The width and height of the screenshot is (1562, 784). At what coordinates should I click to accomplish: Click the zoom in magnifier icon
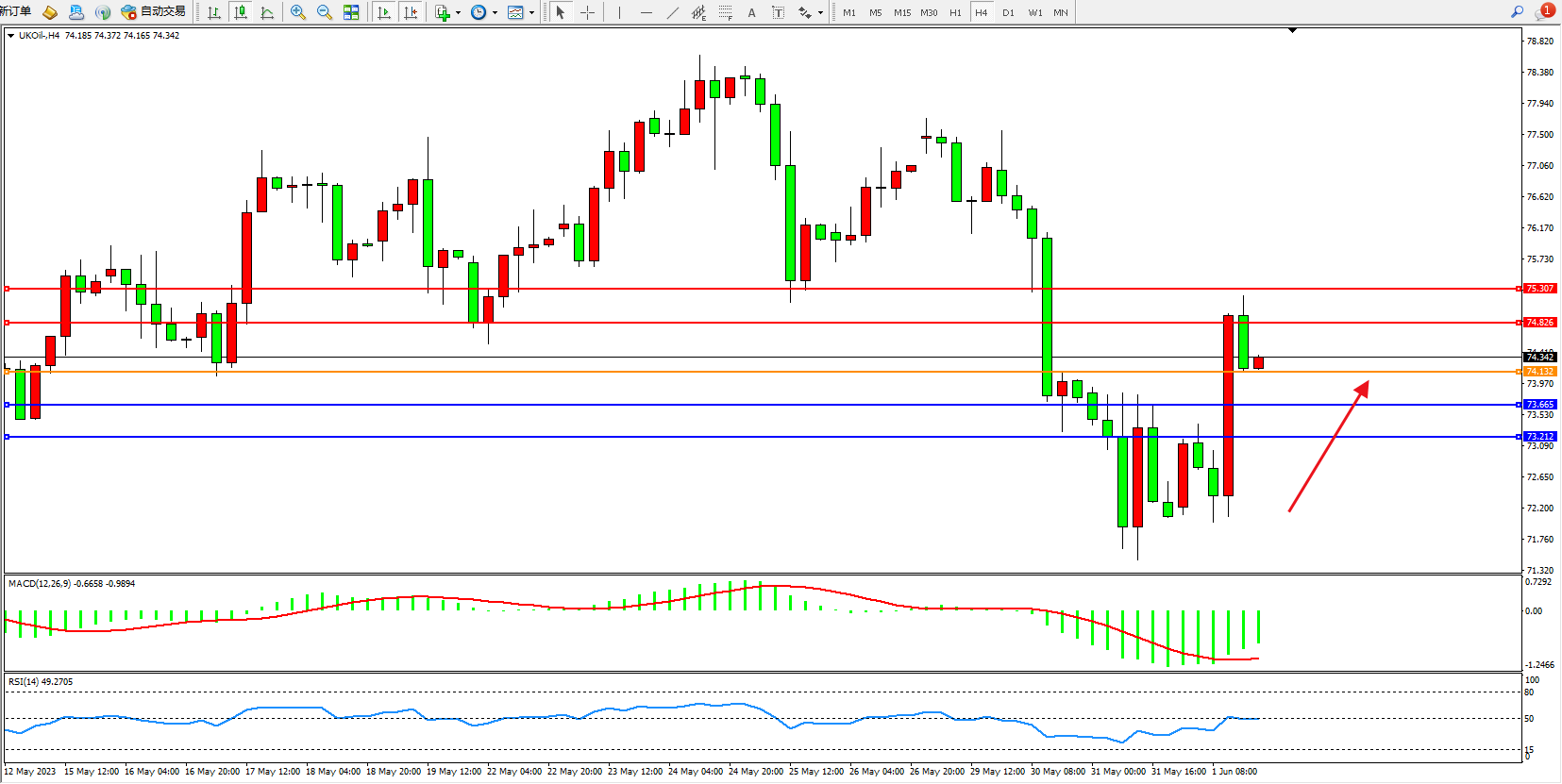pyautogui.click(x=298, y=12)
